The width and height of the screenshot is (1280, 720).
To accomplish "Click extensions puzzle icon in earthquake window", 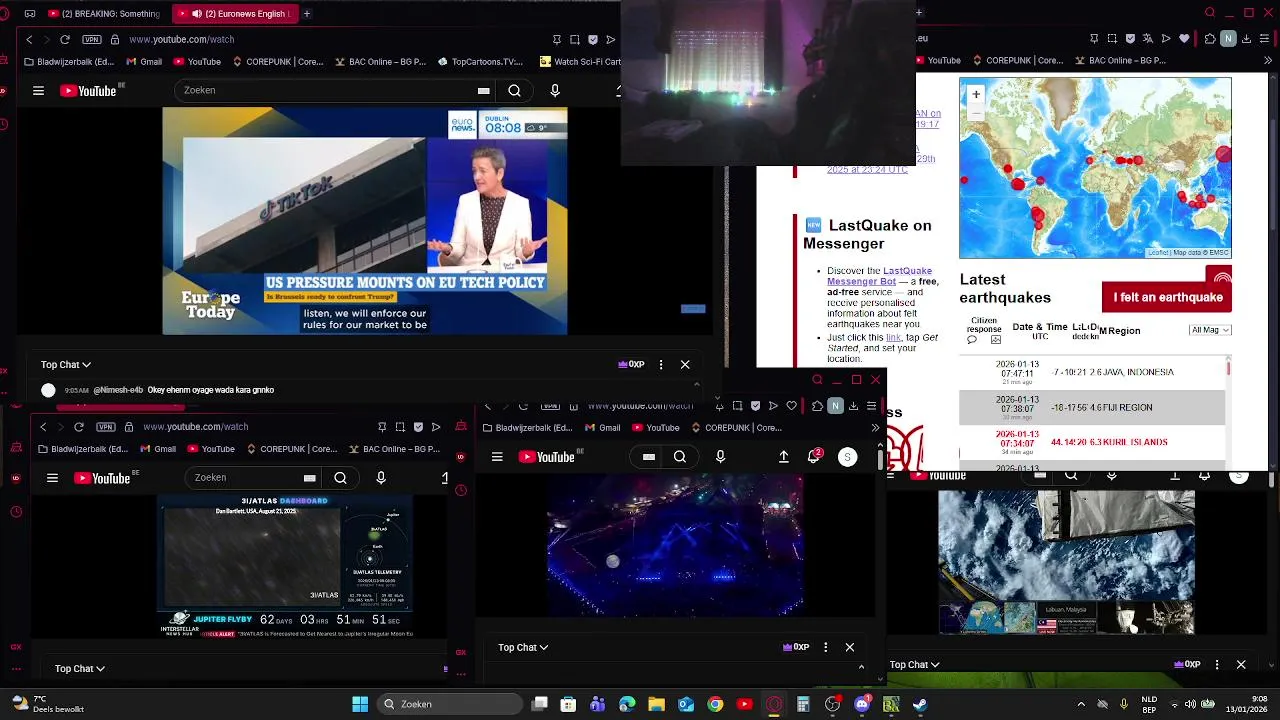I will [1210, 39].
